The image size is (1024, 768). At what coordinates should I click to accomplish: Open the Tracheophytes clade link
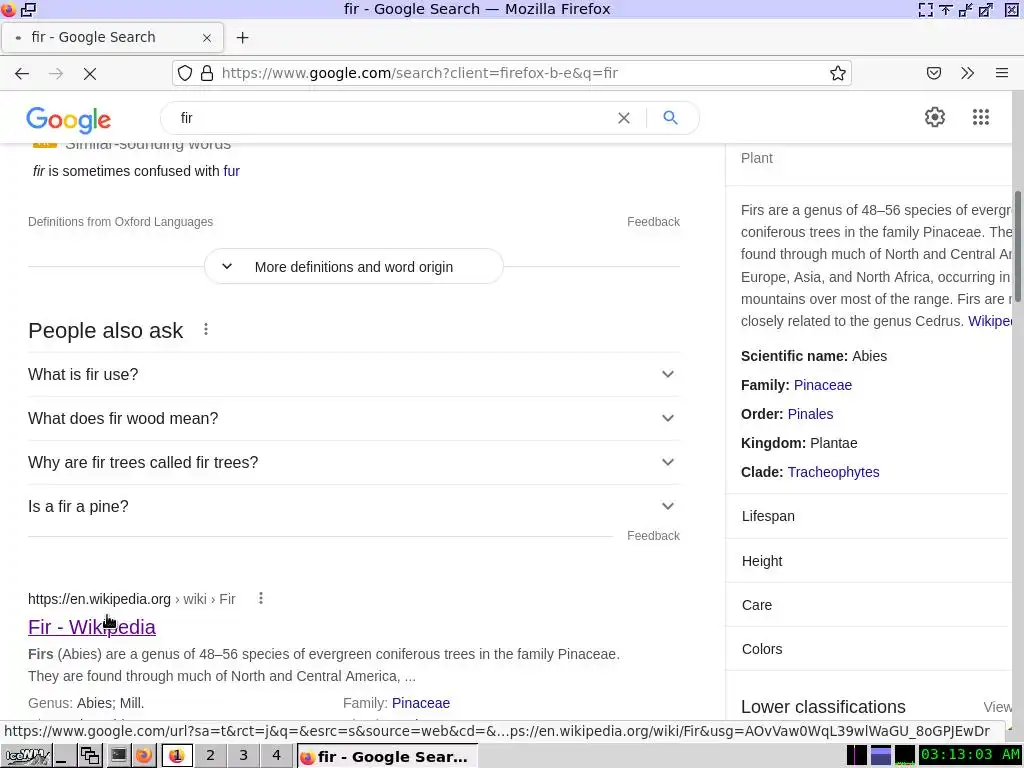tap(833, 472)
